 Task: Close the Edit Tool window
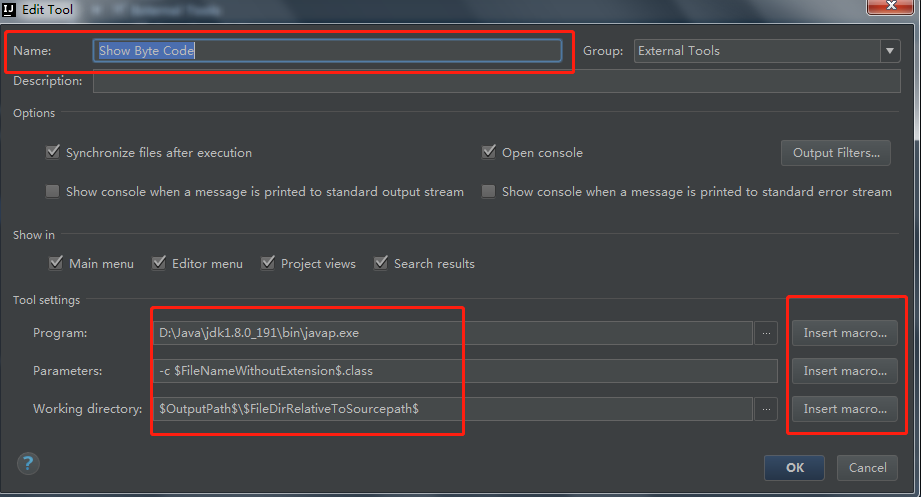click(x=891, y=6)
